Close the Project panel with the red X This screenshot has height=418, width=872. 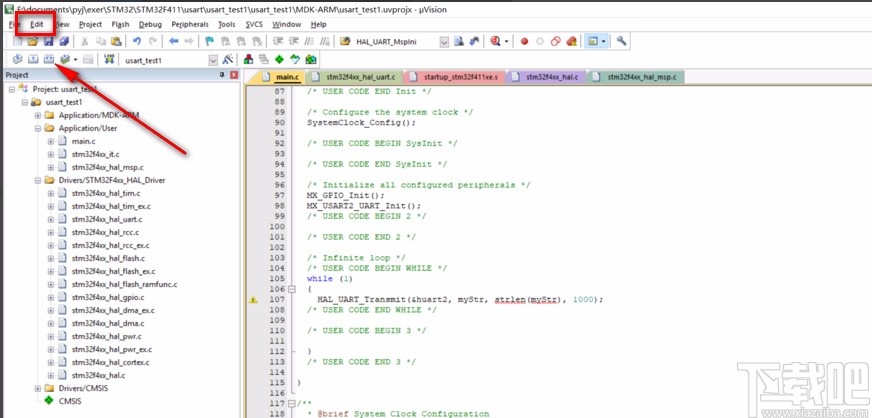[x=234, y=75]
